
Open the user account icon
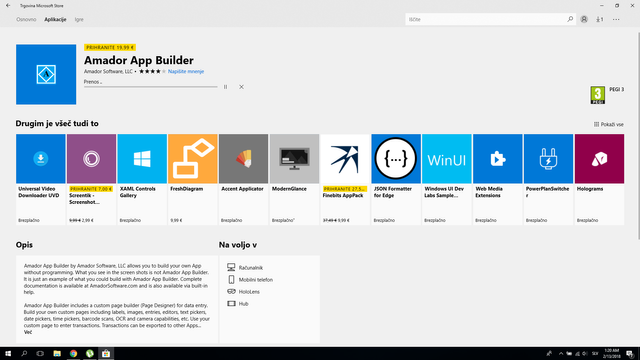point(584,19)
